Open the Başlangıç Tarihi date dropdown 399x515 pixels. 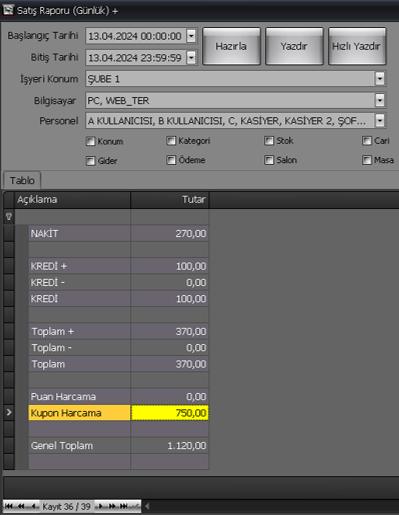191,36
